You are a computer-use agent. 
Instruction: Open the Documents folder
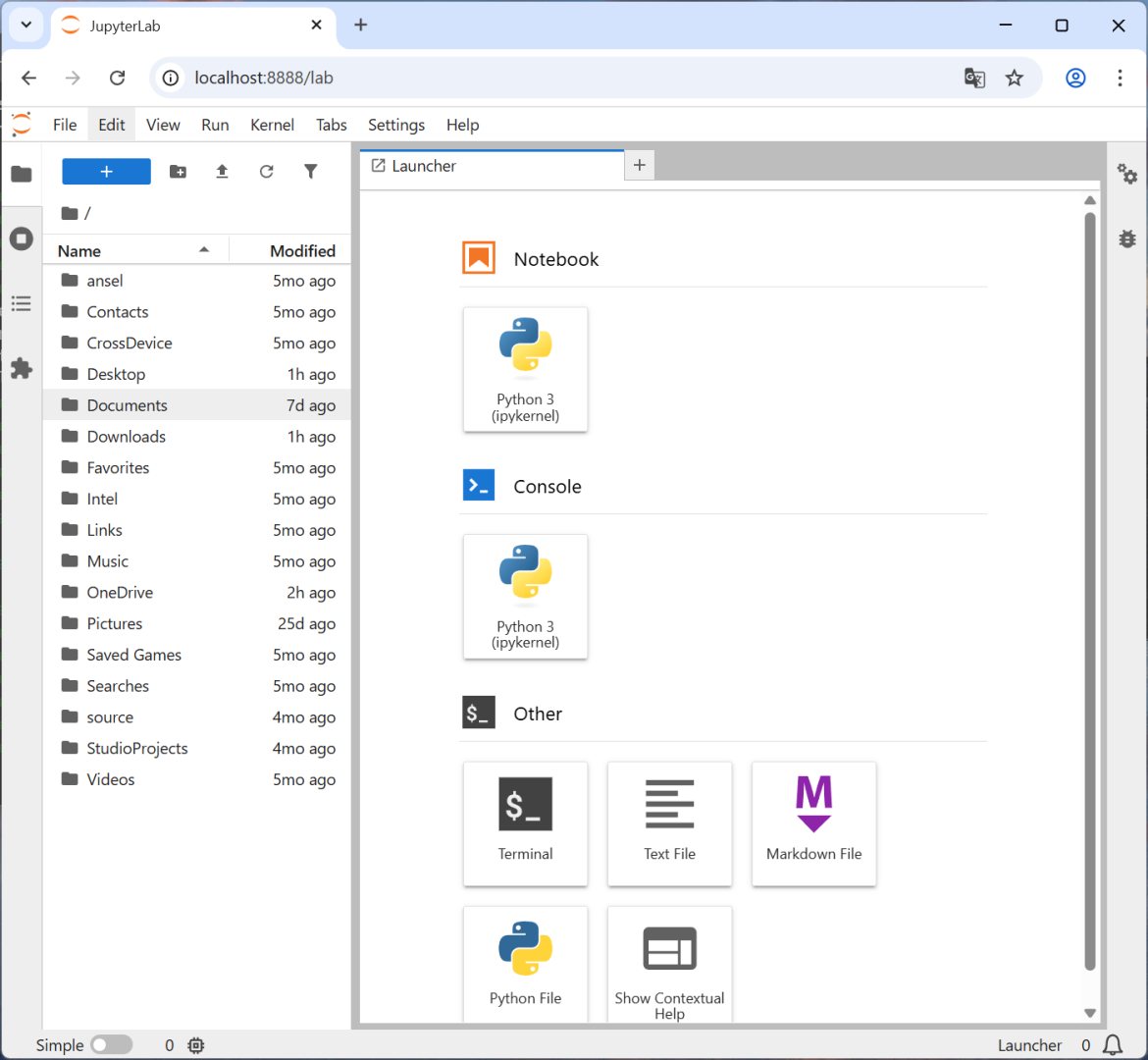click(x=128, y=405)
